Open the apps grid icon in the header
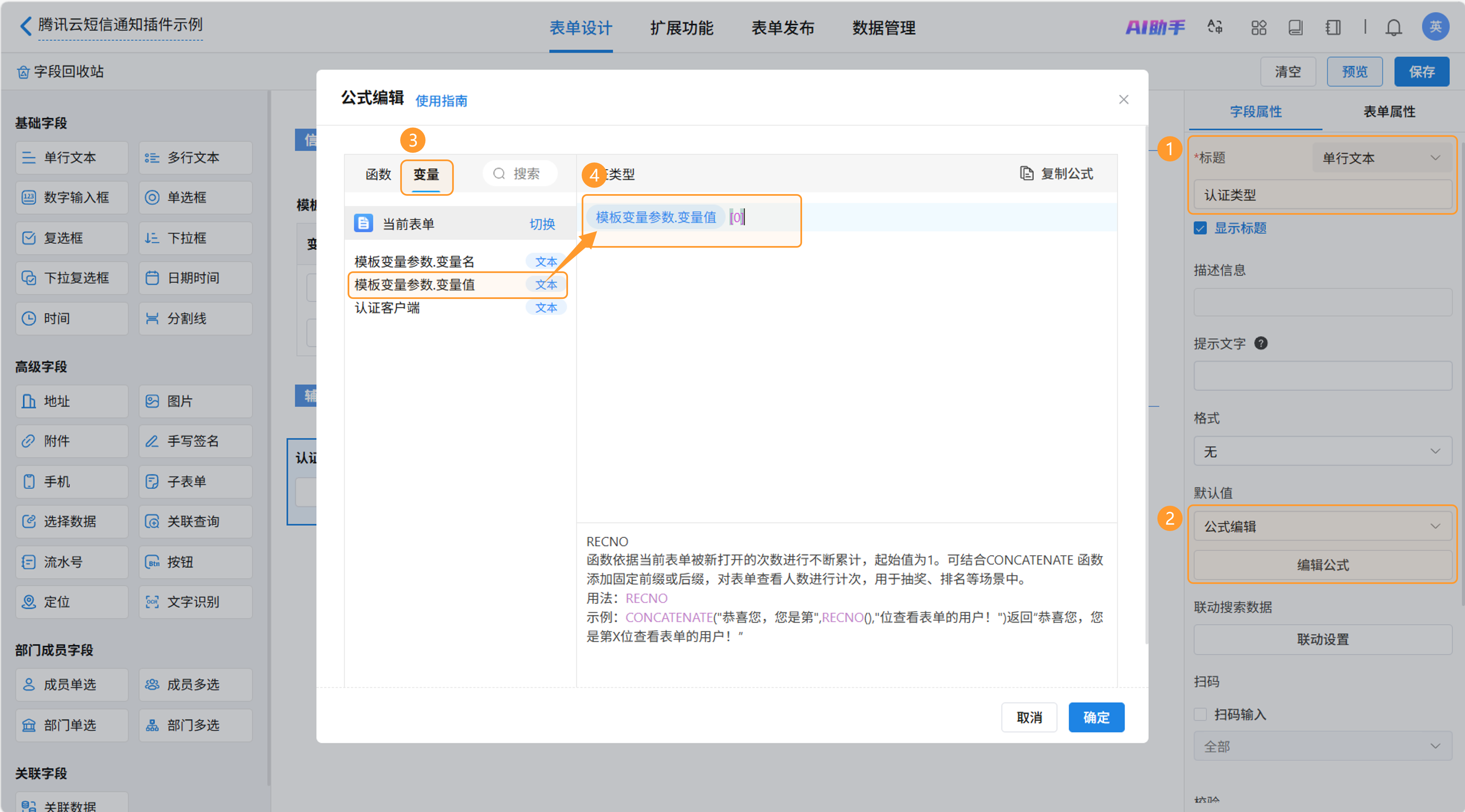This screenshot has width=1465, height=812. 1259,27
